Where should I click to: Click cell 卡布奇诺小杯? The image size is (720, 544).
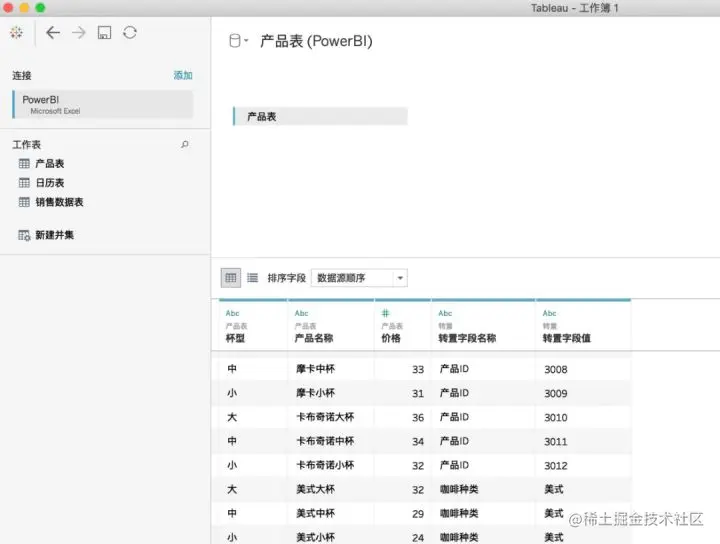point(325,465)
